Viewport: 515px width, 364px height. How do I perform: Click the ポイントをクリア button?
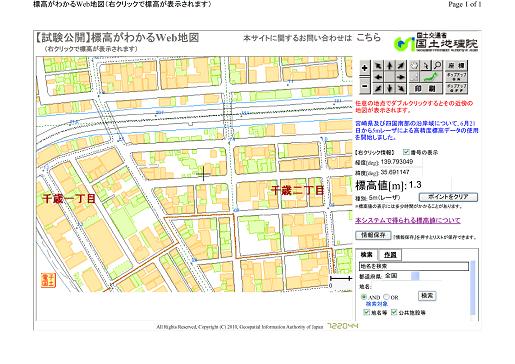448,197
